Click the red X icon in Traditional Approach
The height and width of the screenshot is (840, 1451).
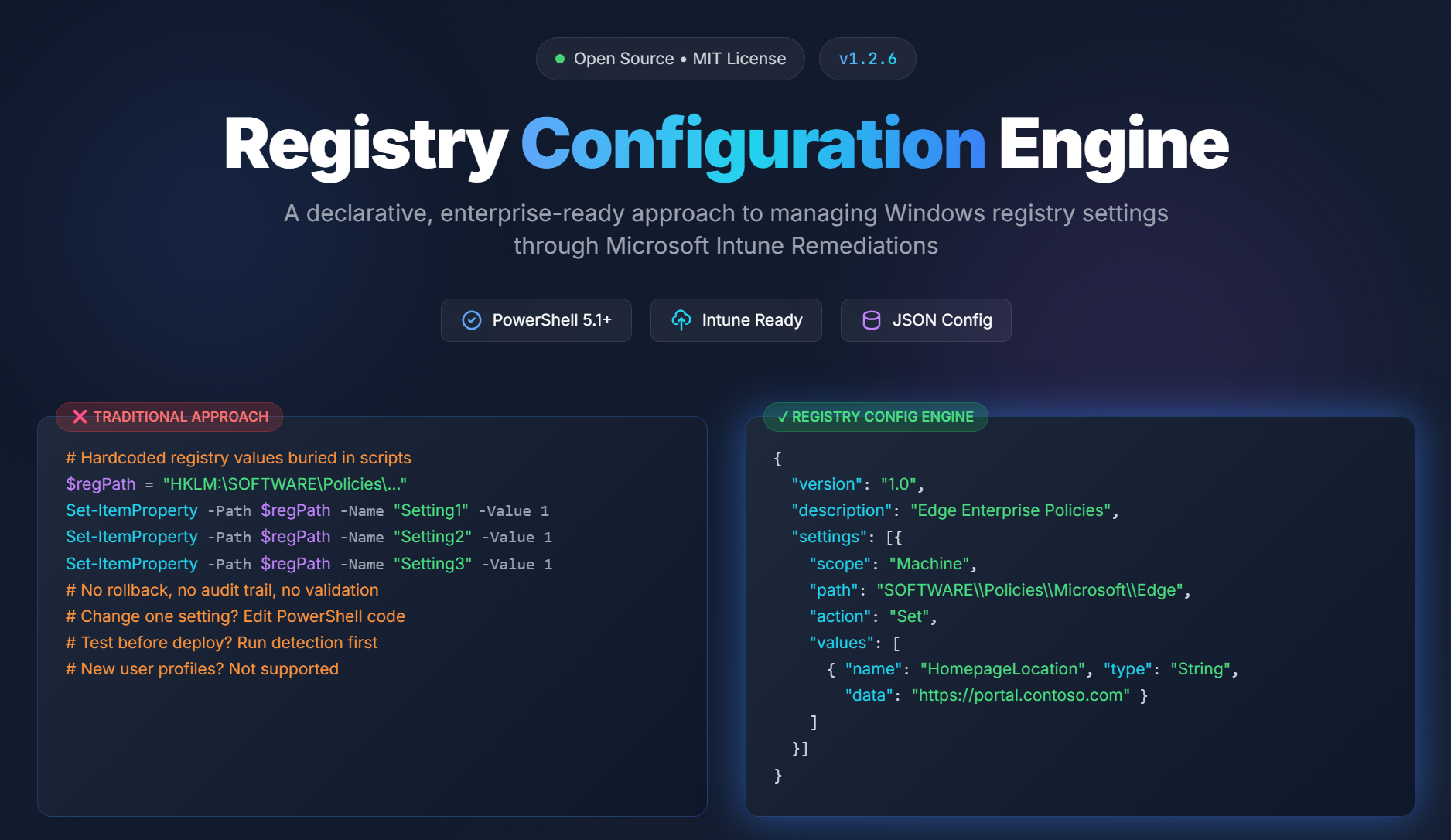pyautogui.click(x=80, y=417)
